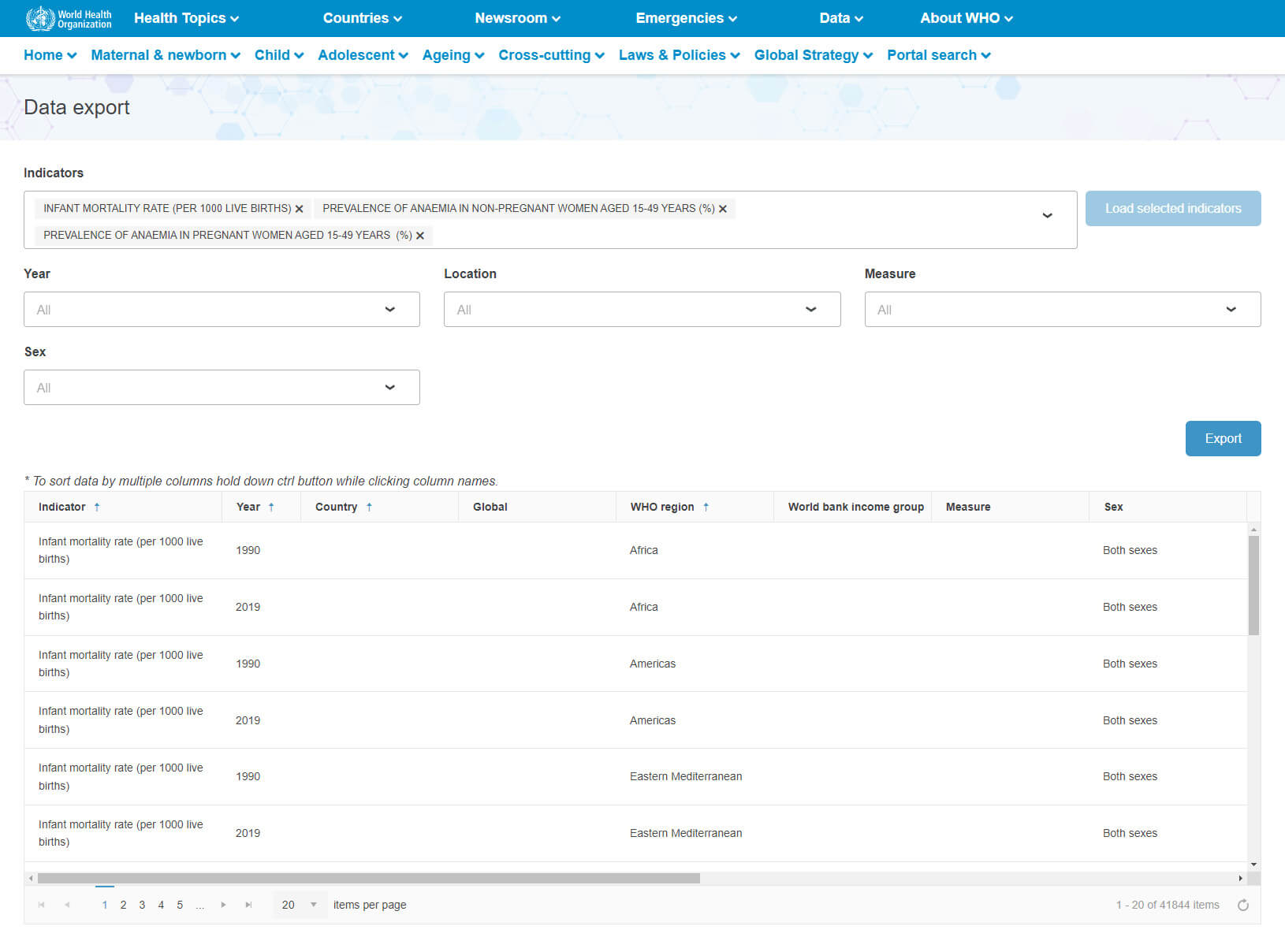The width and height of the screenshot is (1285, 952).
Task: Click the Export button
Action: (x=1223, y=438)
